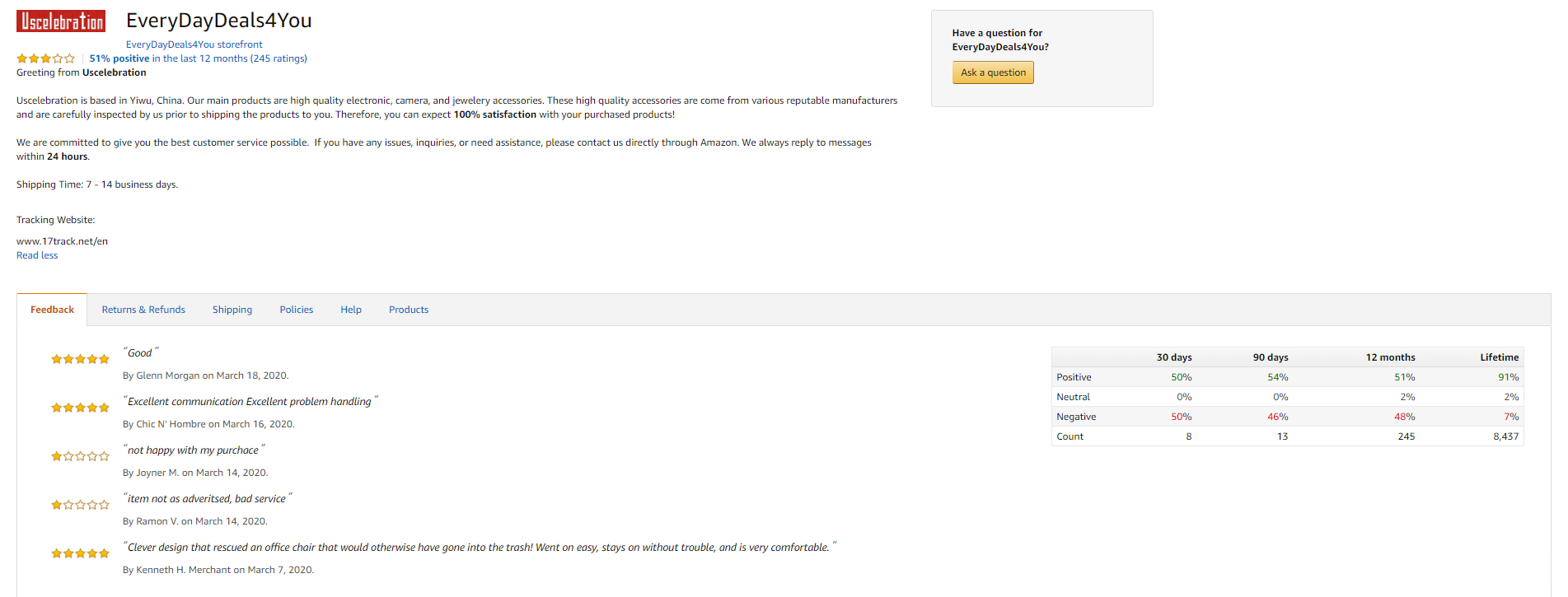Go to the Help tab
Image resolution: width=1568 pixels, height=597 pixels.
coord(351,310)
